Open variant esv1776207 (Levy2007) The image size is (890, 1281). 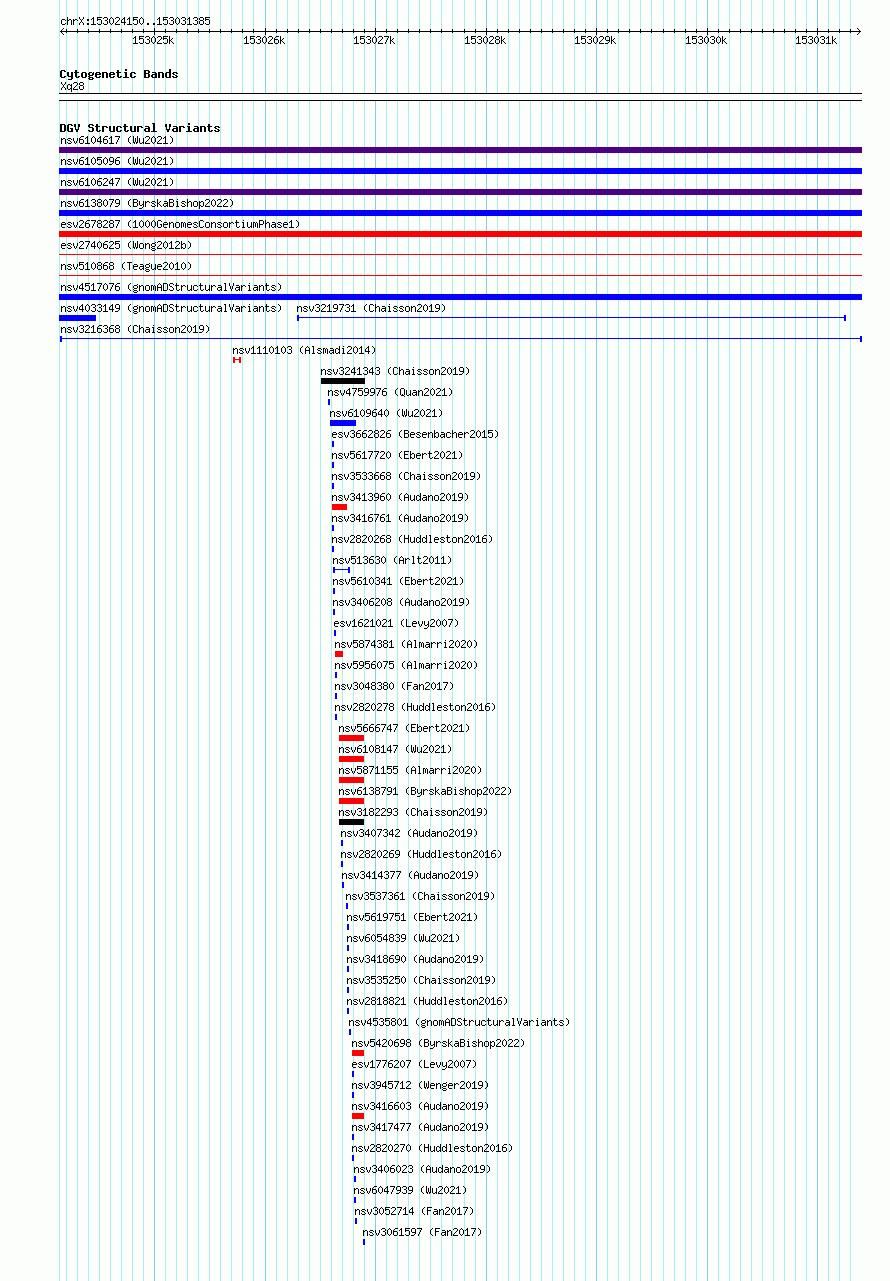coord(415,1064)
